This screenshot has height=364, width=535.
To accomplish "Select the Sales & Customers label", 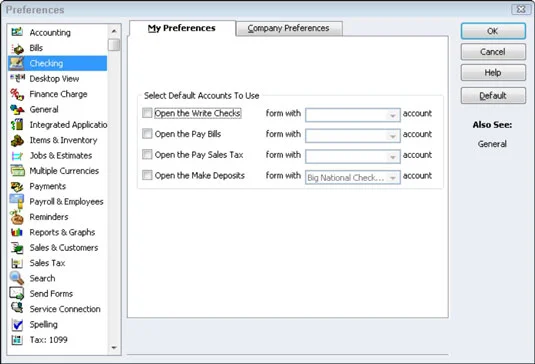I will click(x=64, y=247).
